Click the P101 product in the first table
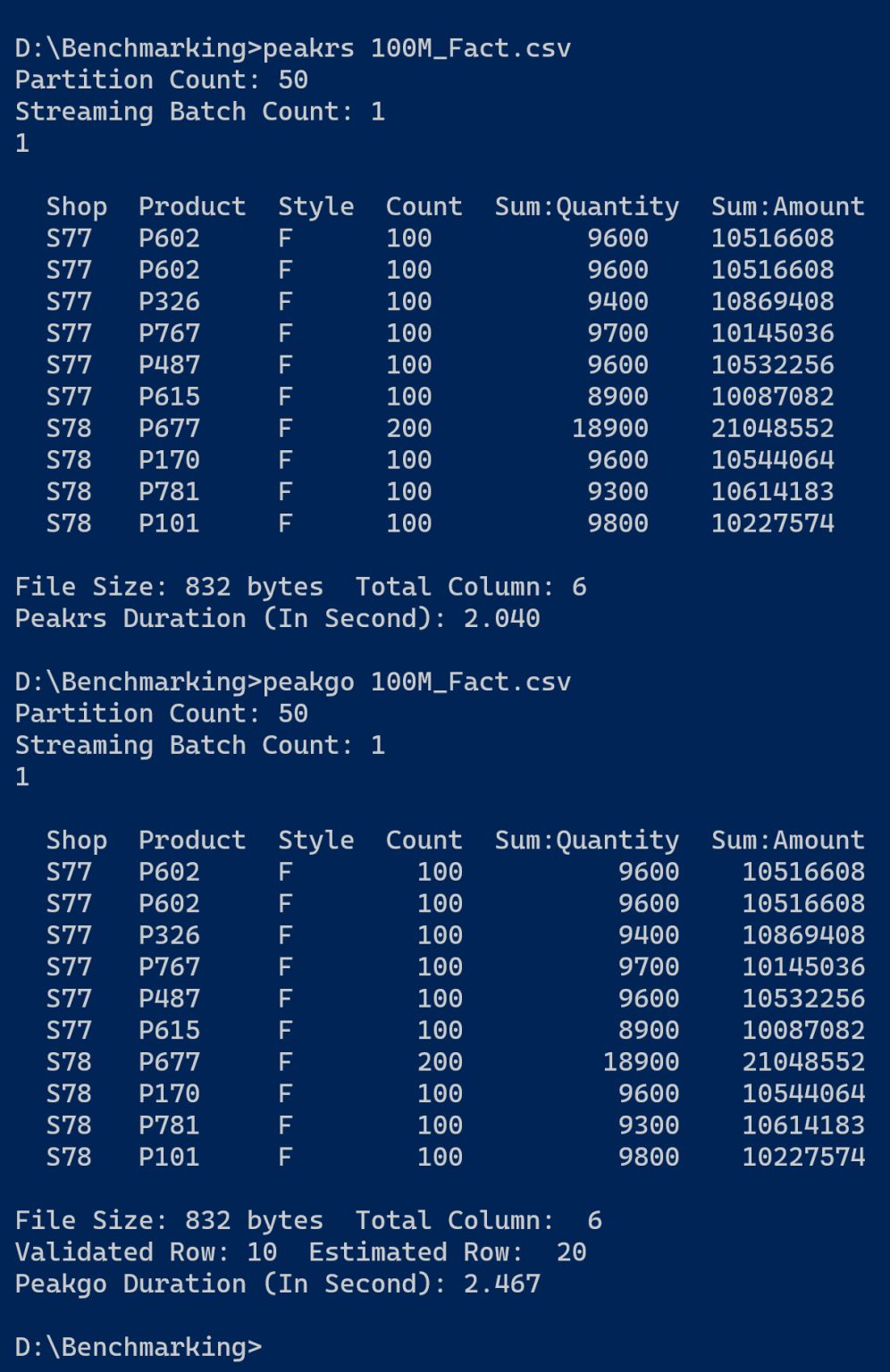Screen dimensions: 890x1372 169,523
